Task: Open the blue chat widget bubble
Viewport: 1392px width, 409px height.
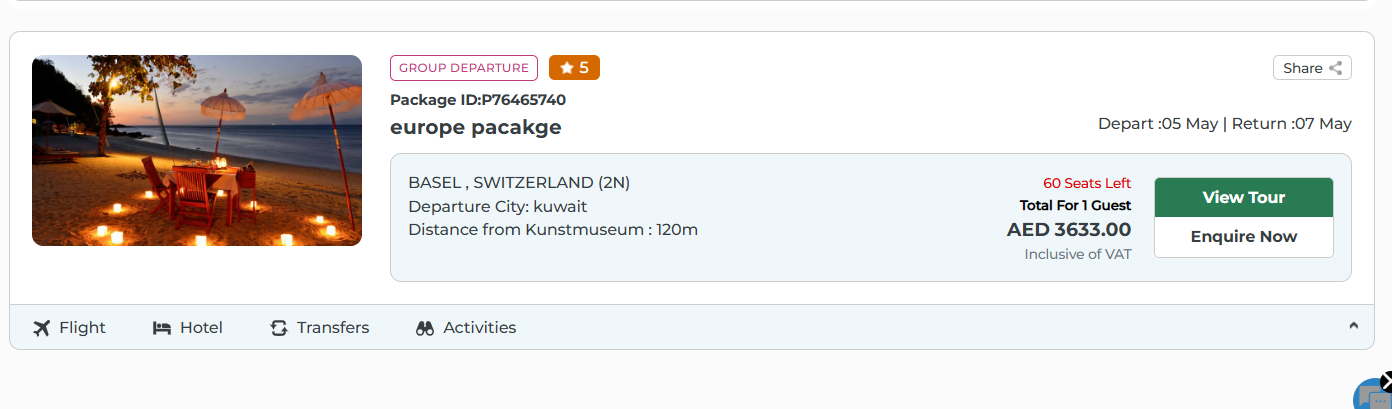Action: [x=1371, y=398]
